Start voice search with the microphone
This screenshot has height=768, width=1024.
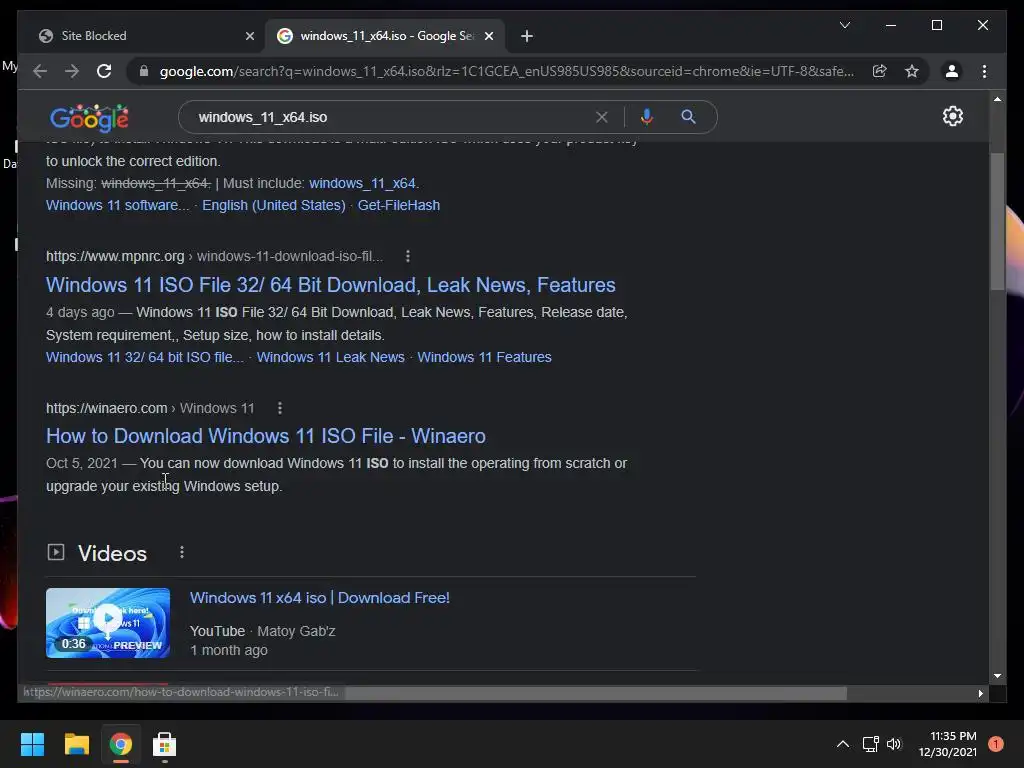[x=647, y=117]
